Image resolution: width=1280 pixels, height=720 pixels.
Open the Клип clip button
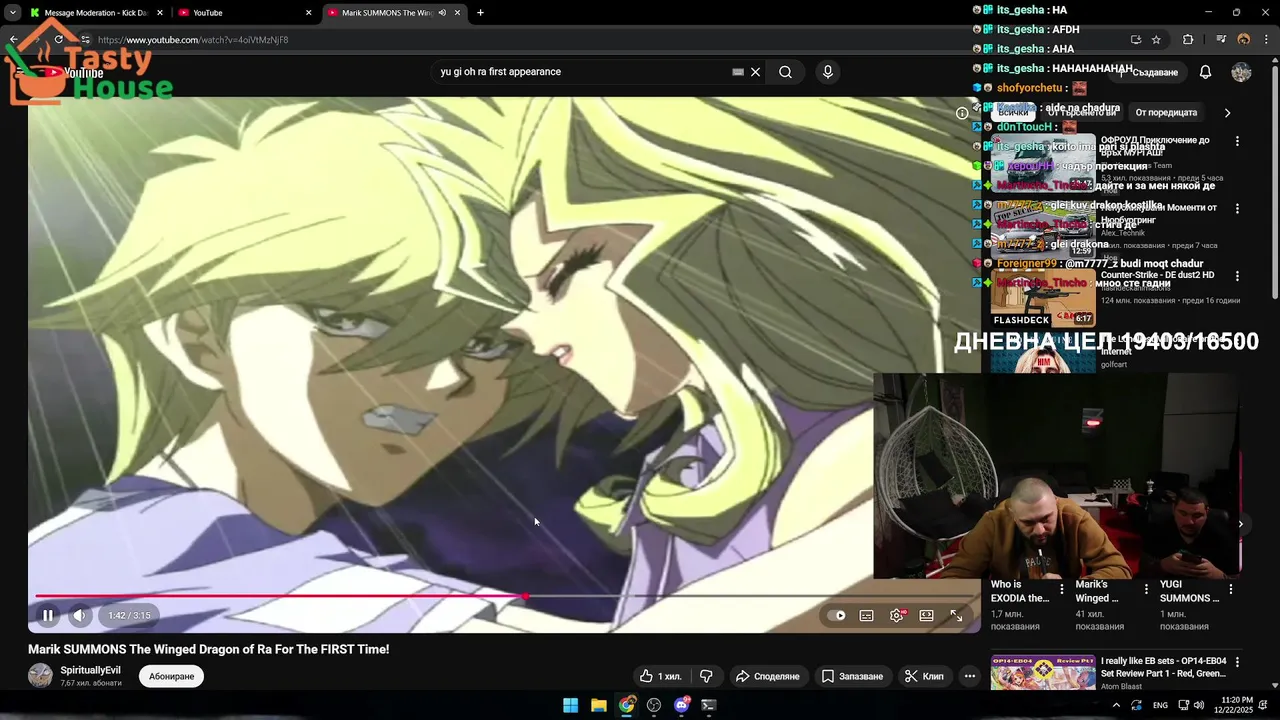coord(924,676)
